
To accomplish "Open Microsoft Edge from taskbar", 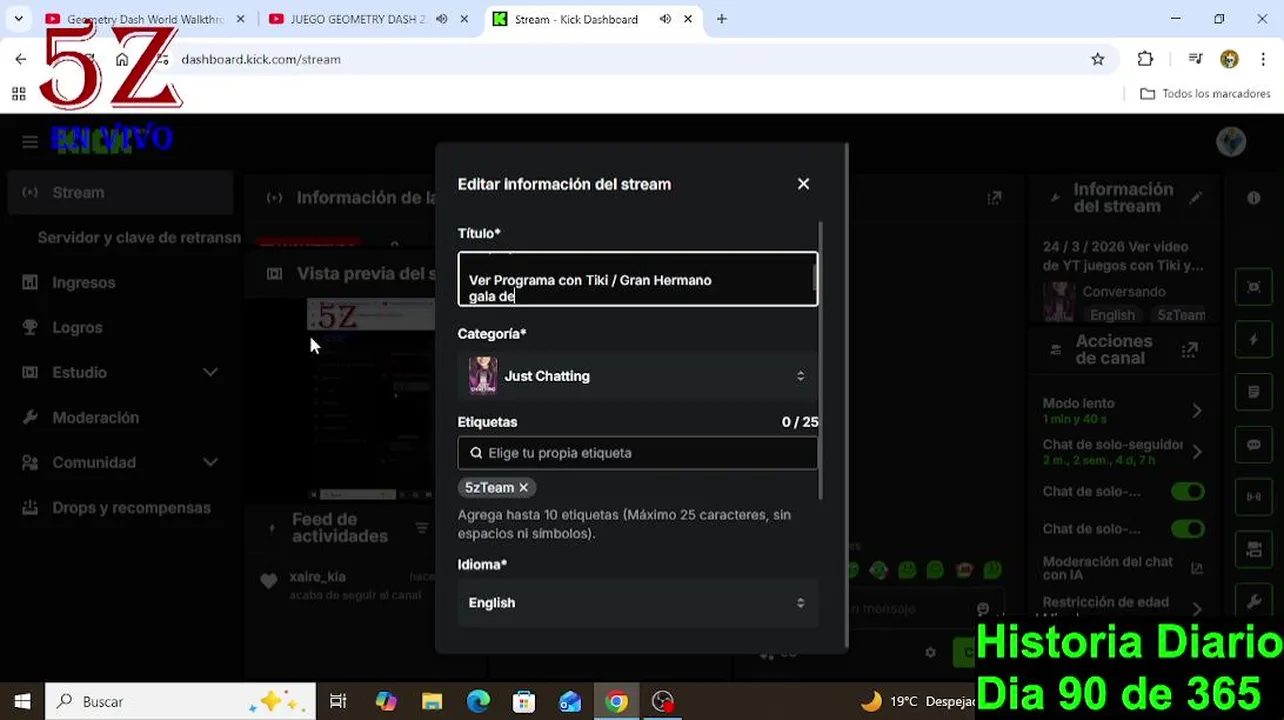I will (478, 702).
